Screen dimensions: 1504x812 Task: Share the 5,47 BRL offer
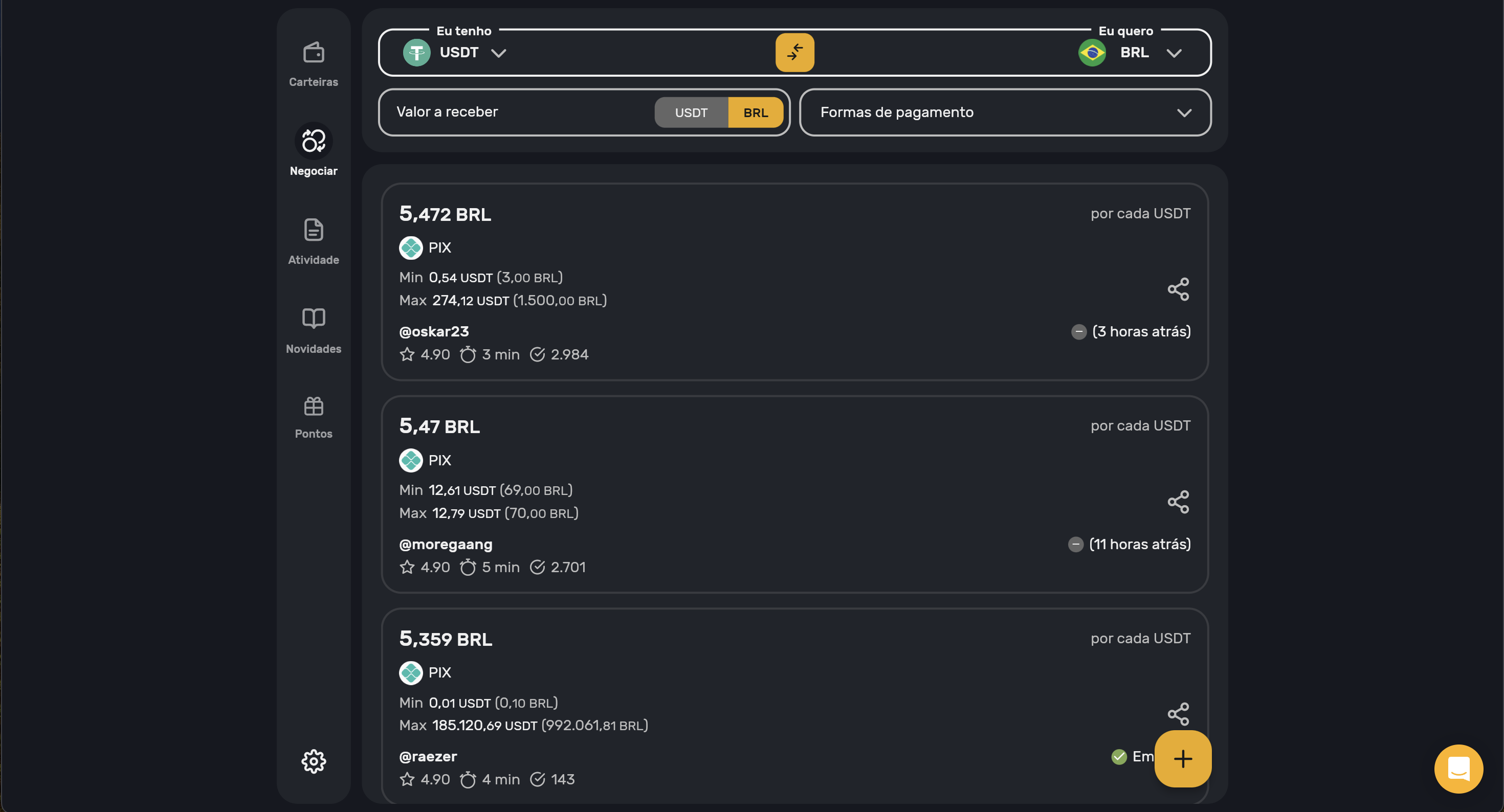(x=1178, y=502)
